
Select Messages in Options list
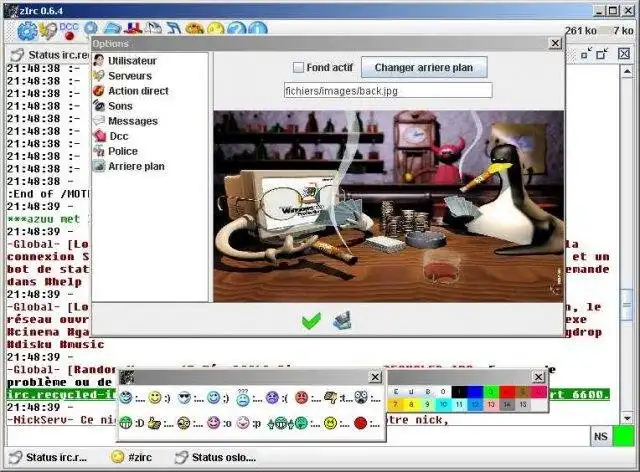coord(133,121)
